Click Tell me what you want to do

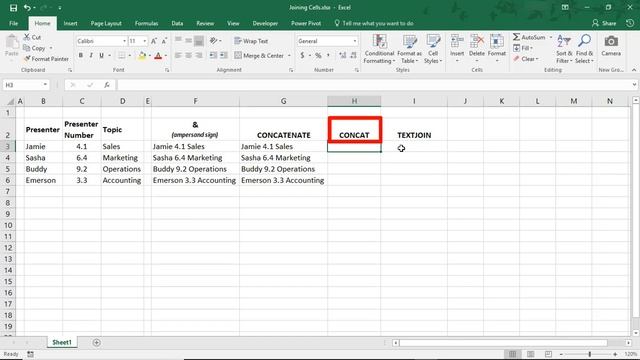[x=374, y=24]
